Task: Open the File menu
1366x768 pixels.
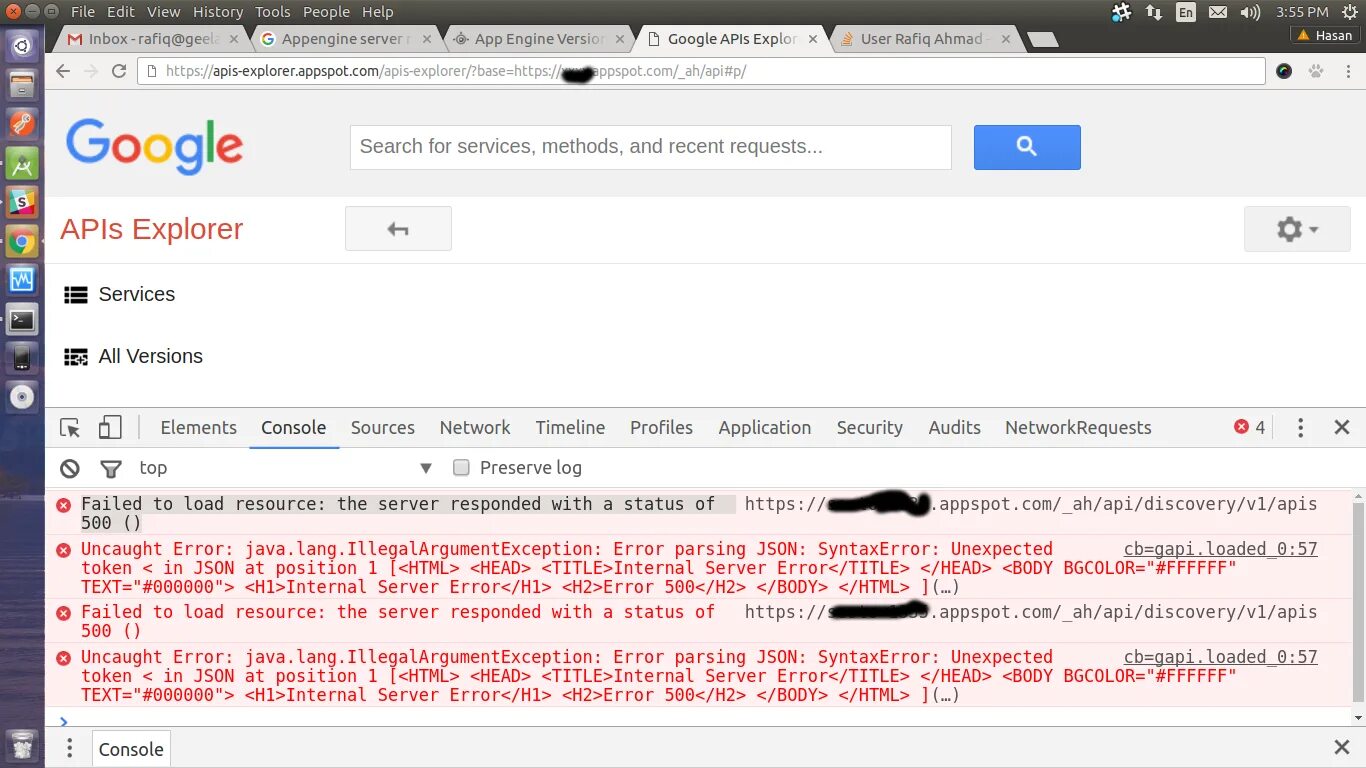Action: coord(83,12)
